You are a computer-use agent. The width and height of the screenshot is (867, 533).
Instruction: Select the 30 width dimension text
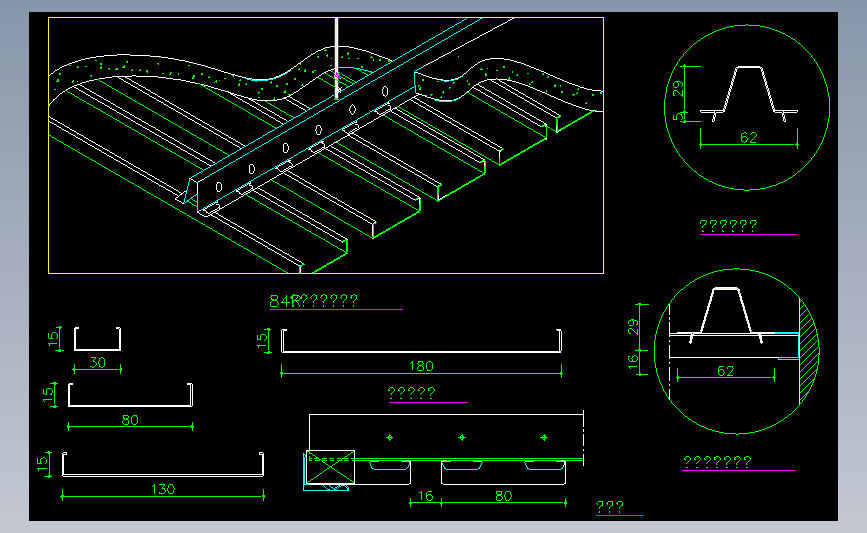point(97,363)
